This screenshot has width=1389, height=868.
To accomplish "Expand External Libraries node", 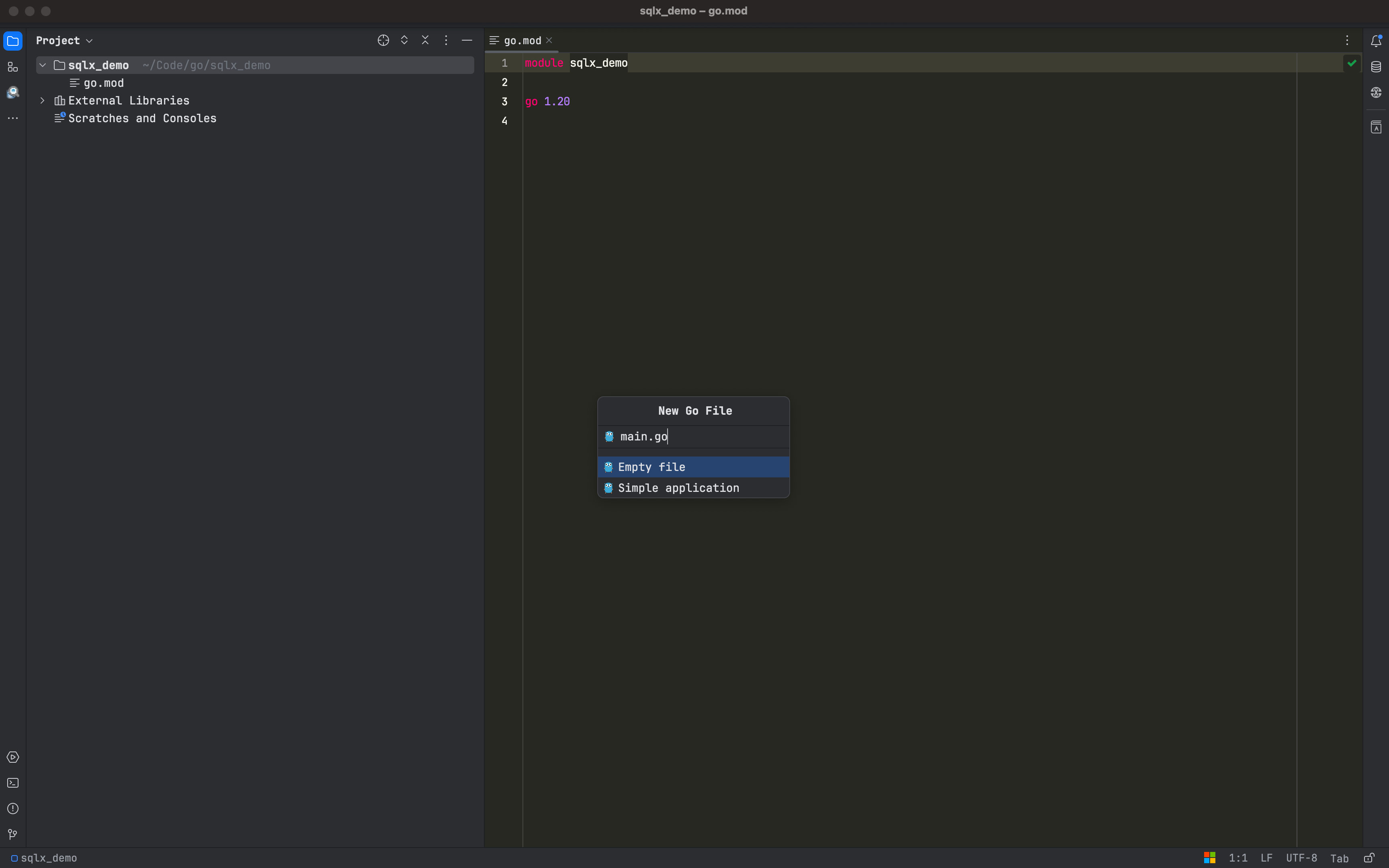I will pos(43,100).
